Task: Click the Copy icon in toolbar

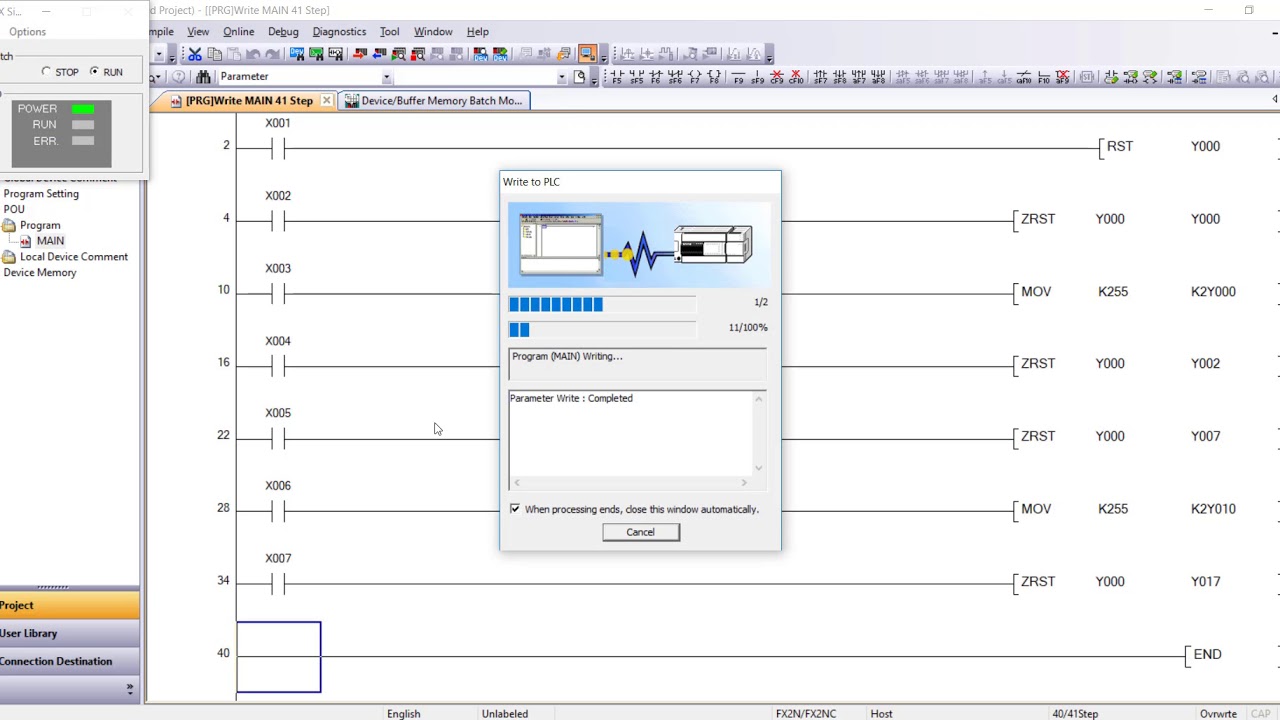Action: pyautogui.click(x=214, y=54)
